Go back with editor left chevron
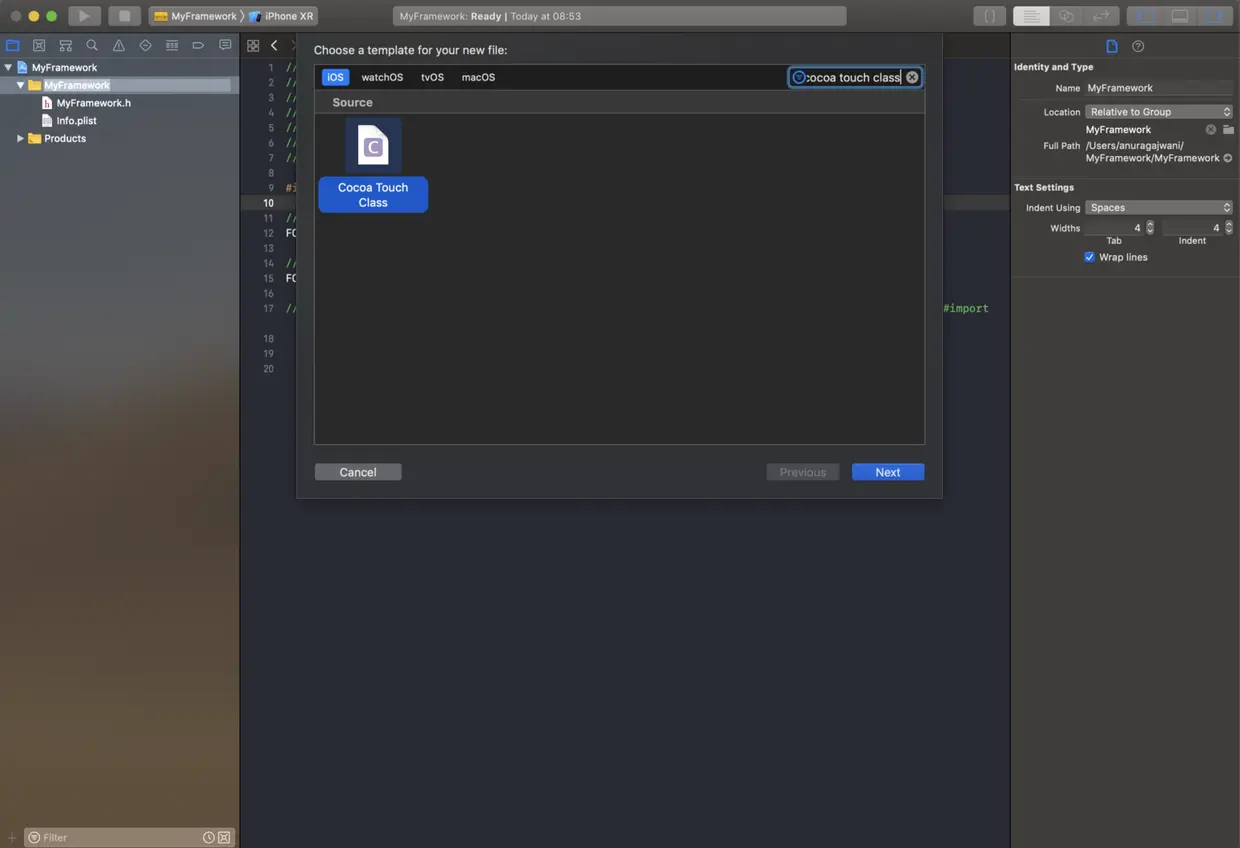This screenshot has height=848, width=1240. 274,46
